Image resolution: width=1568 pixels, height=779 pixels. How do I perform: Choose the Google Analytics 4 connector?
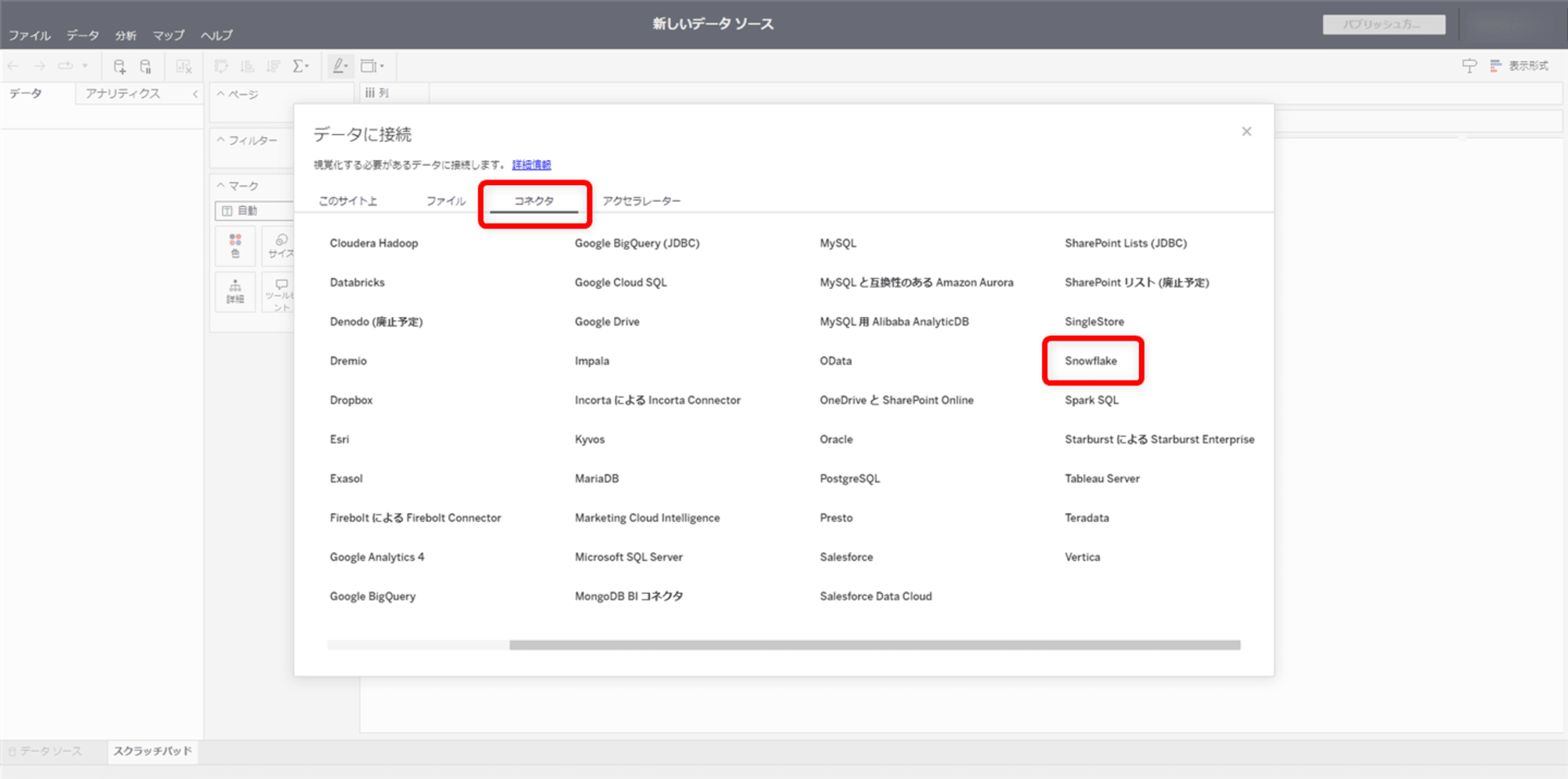(377, 557)
